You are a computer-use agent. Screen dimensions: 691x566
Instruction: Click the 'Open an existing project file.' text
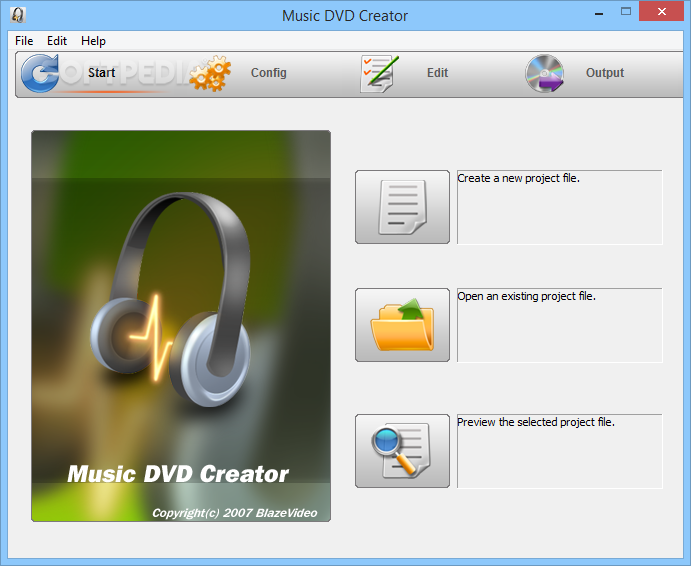(526, 296)
